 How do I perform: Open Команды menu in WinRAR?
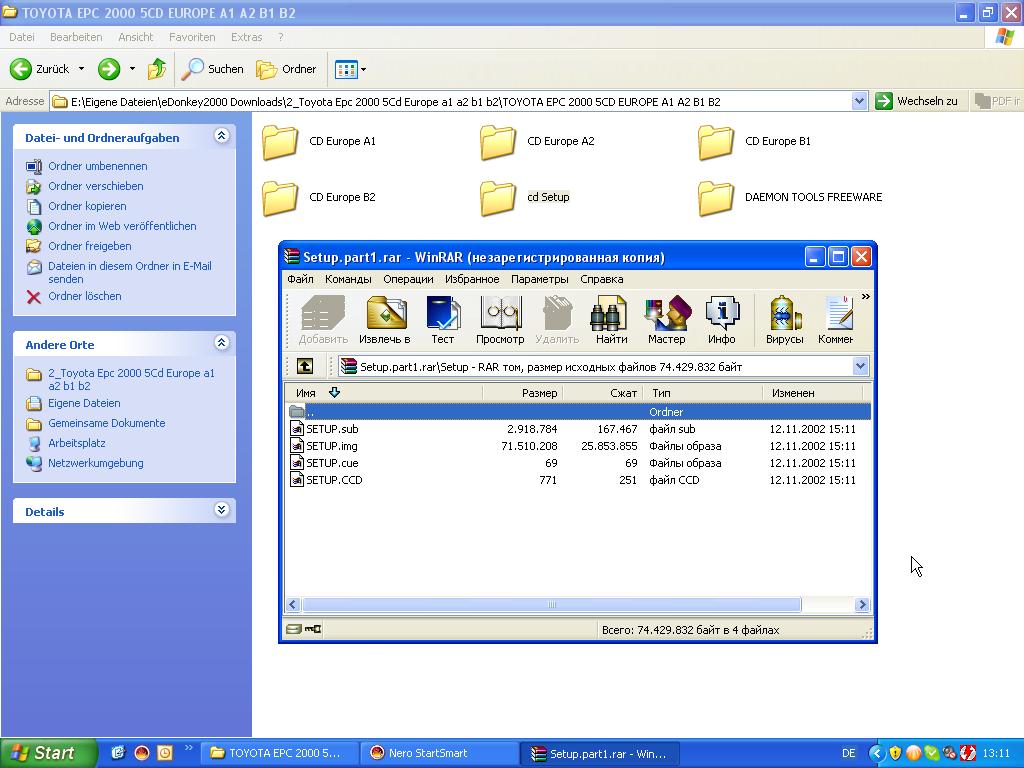tap(348, 279)
